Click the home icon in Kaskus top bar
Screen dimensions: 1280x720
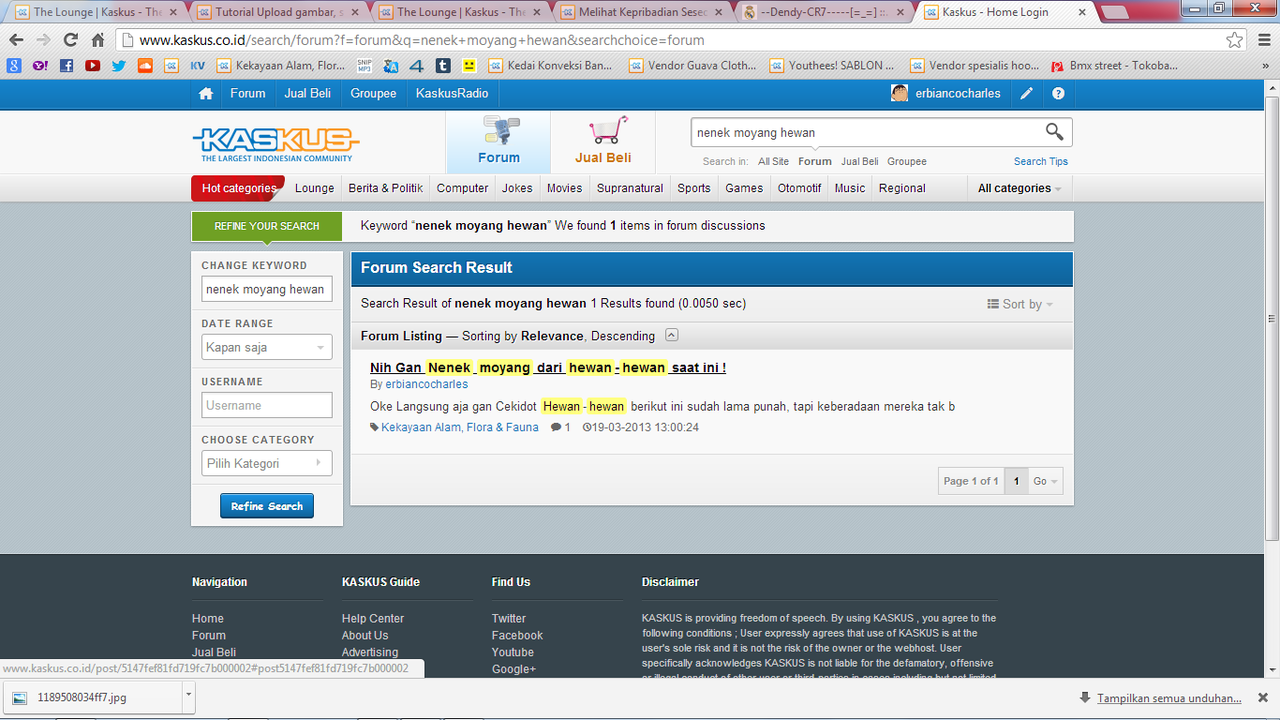pos(206,93)
